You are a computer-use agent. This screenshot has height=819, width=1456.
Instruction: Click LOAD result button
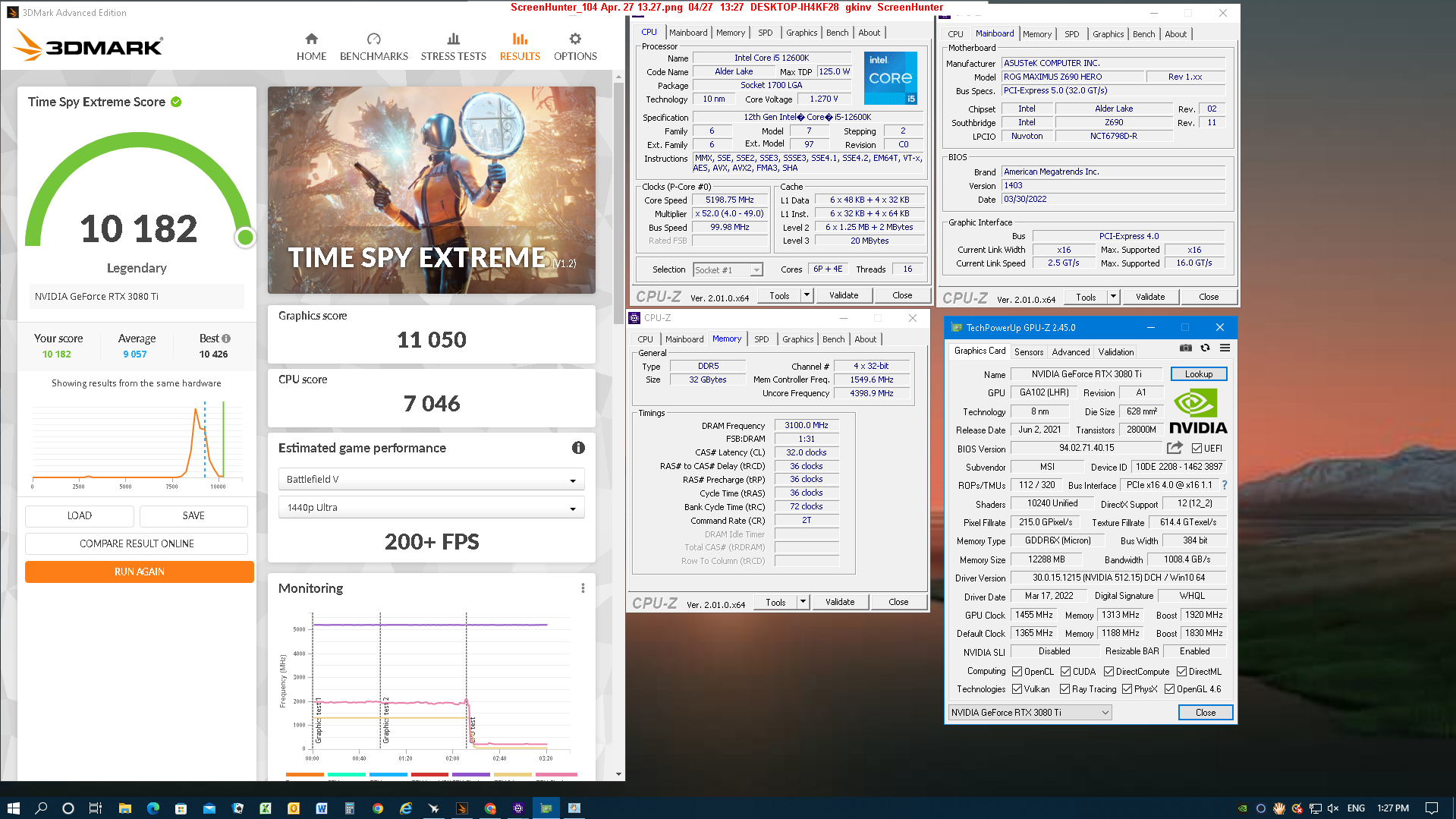click(80, 516)
